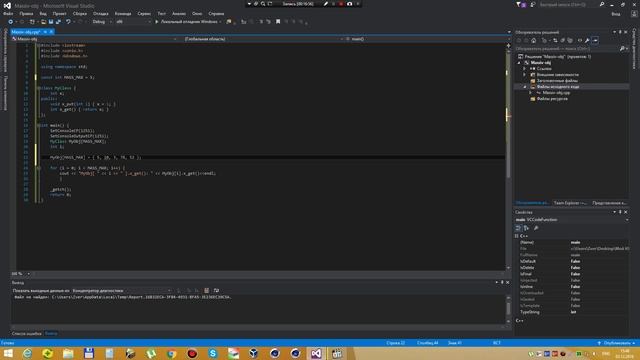Open the Properties object selector dropdown

tap(571, 220)
